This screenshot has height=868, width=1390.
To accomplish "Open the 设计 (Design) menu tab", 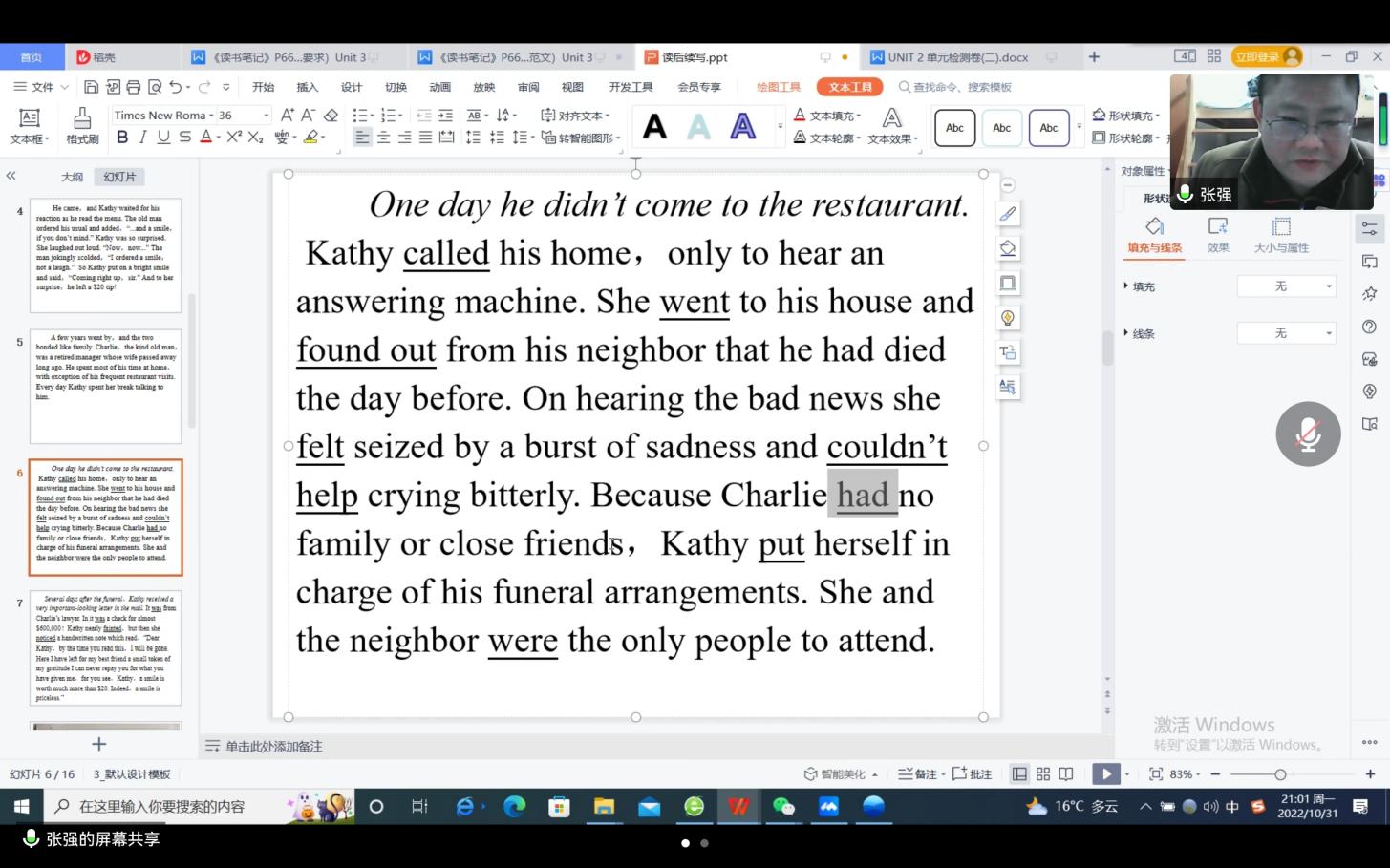I will point(352,87).
